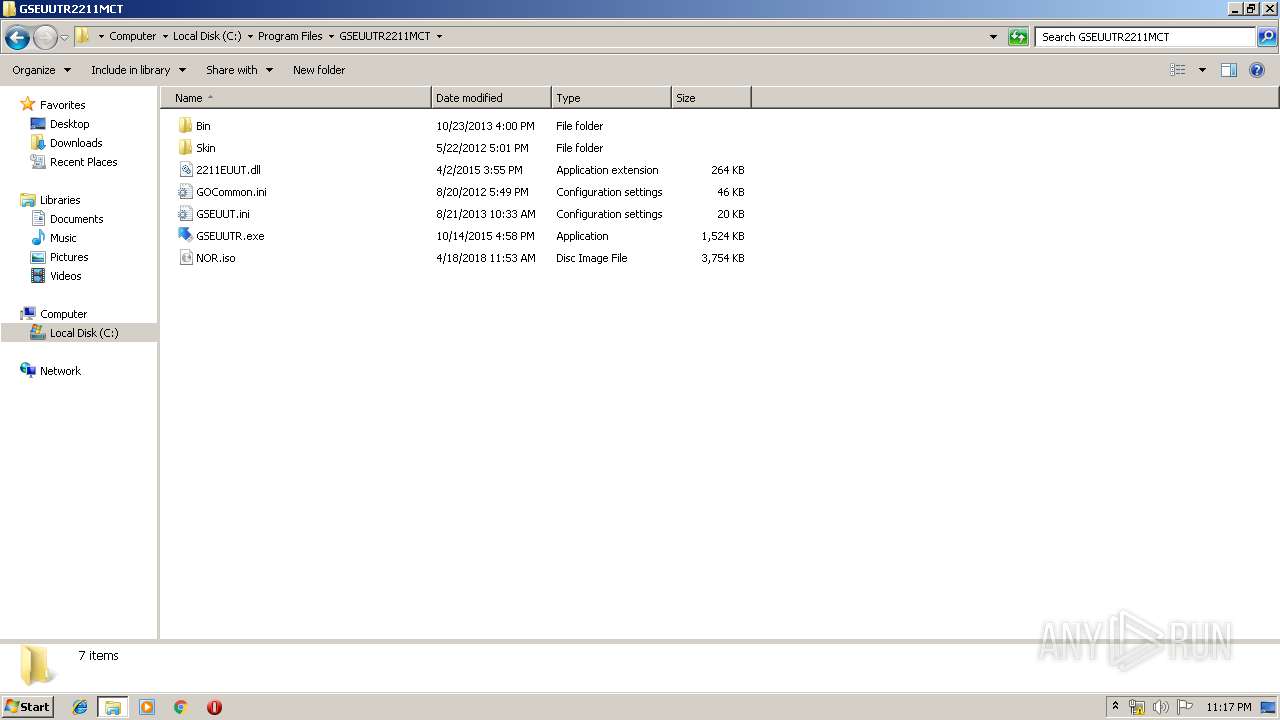Screen dimensions: 1280x720
Task: Click the network tray icon
Action: click(1137, 707)
